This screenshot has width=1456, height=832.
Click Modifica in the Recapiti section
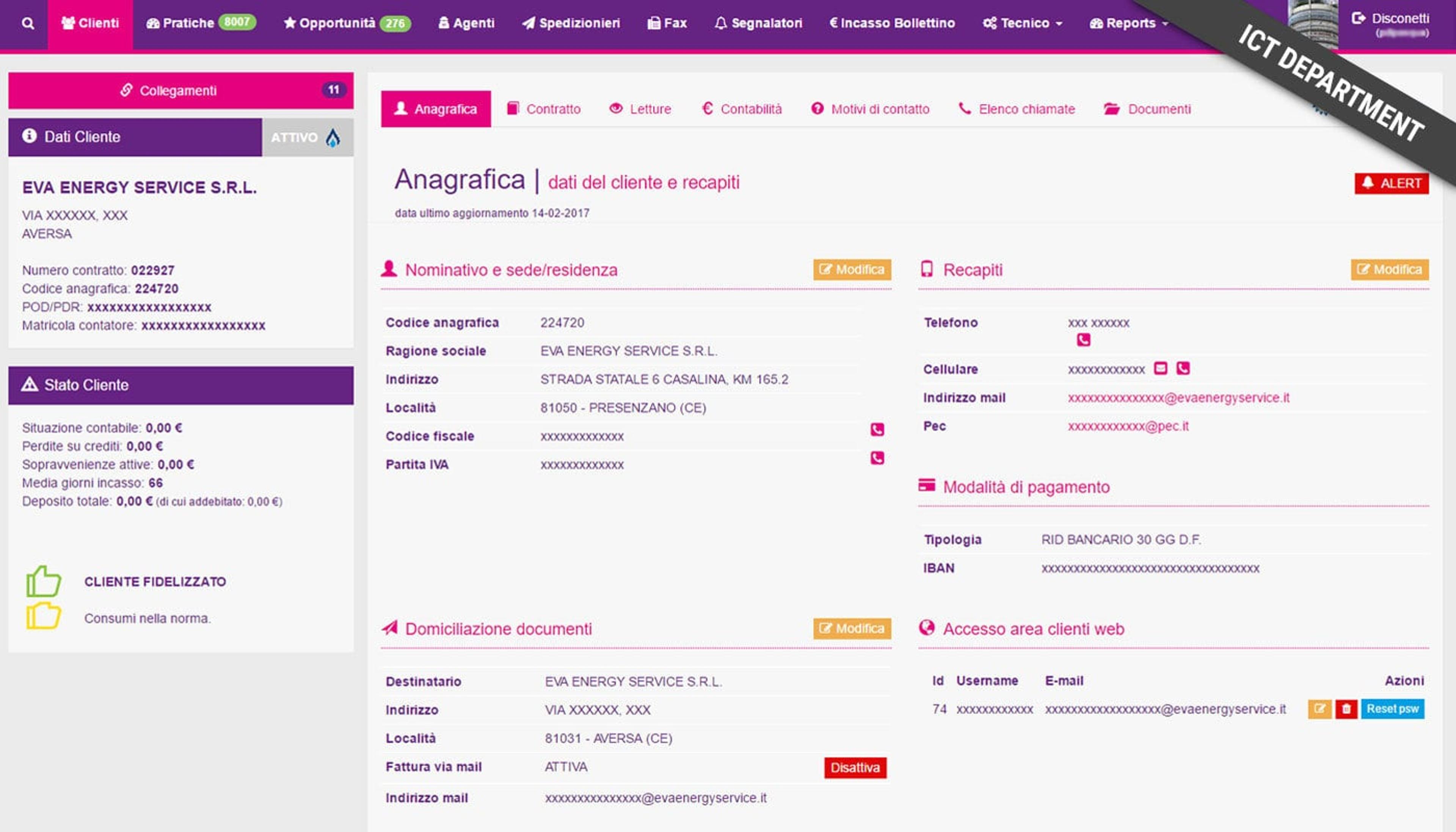pos(1389,270)
